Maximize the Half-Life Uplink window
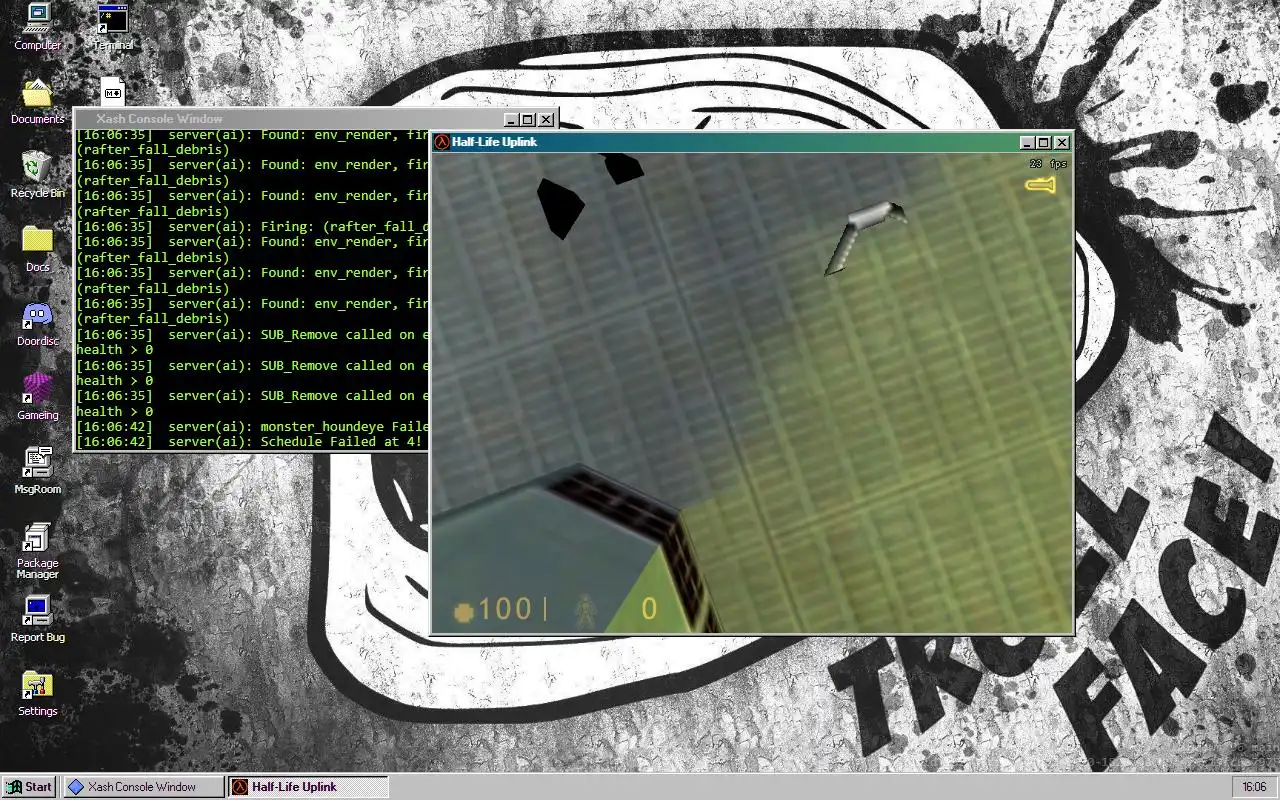 point(1043,143)
